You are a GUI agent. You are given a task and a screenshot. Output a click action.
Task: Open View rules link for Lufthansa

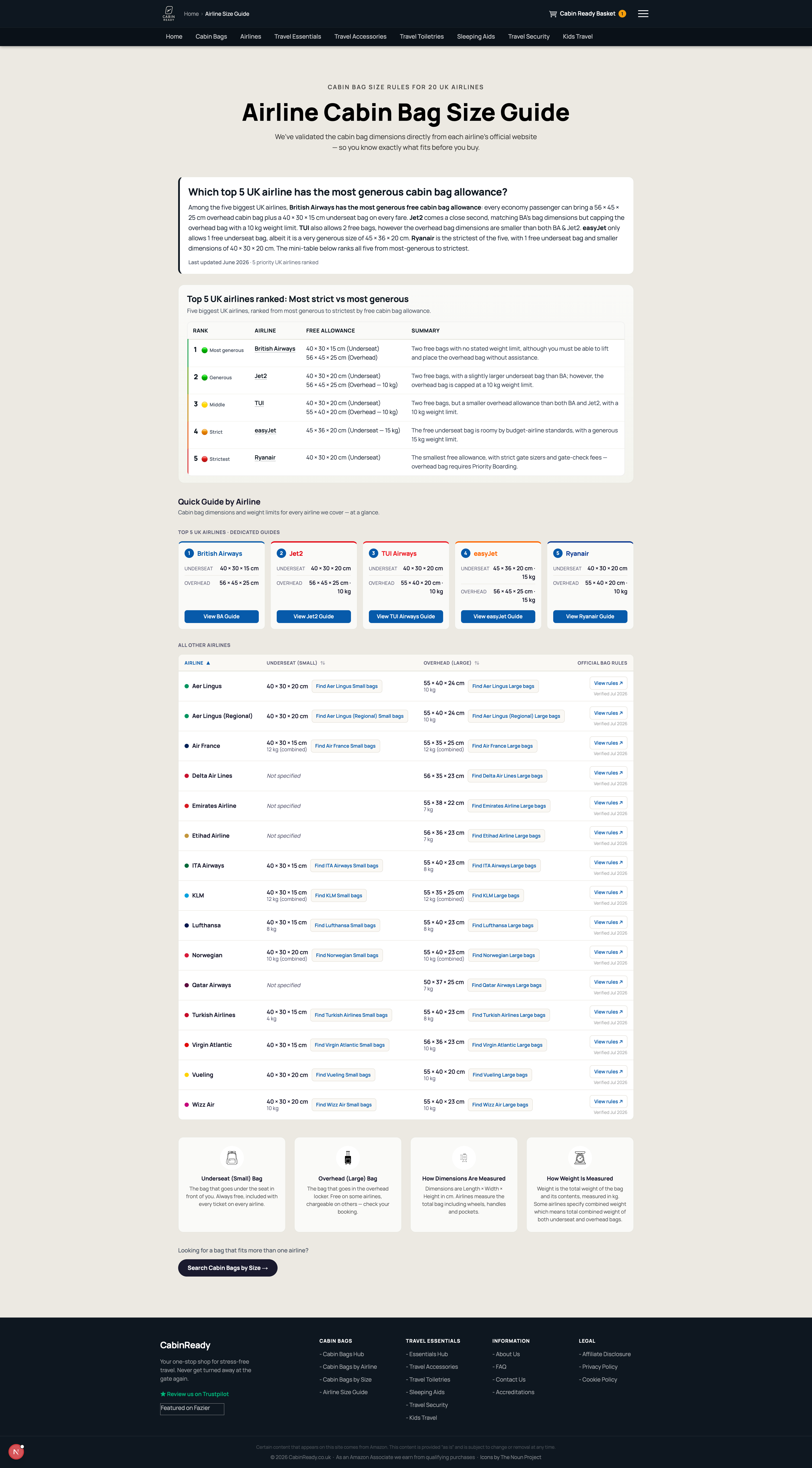(x=608, y=922)
